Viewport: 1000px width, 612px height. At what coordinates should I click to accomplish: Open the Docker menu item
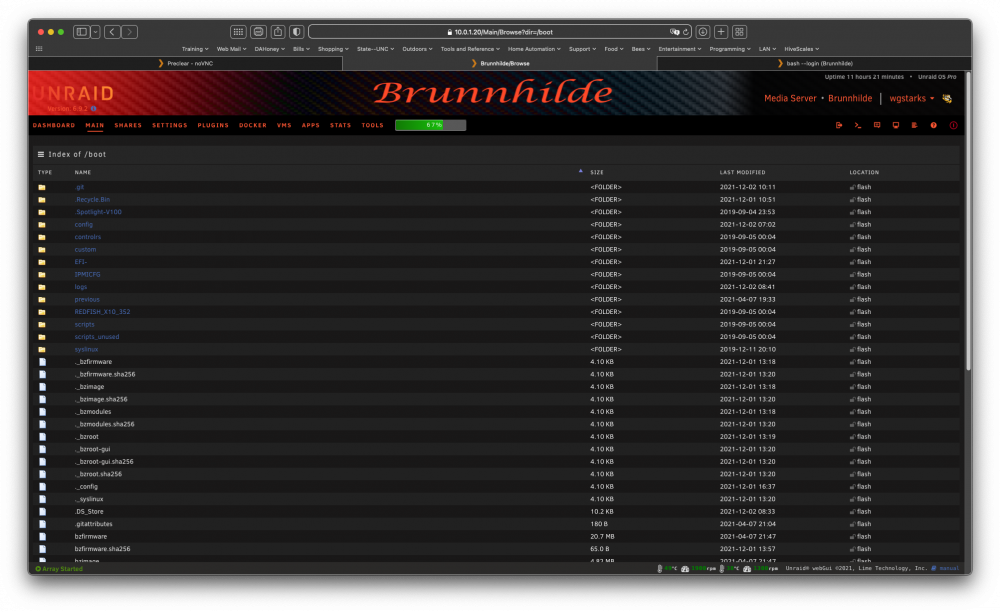point(253,126)
